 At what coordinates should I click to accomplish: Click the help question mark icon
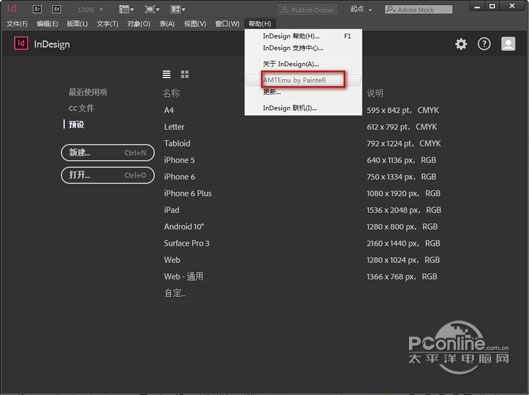[484, 44]
